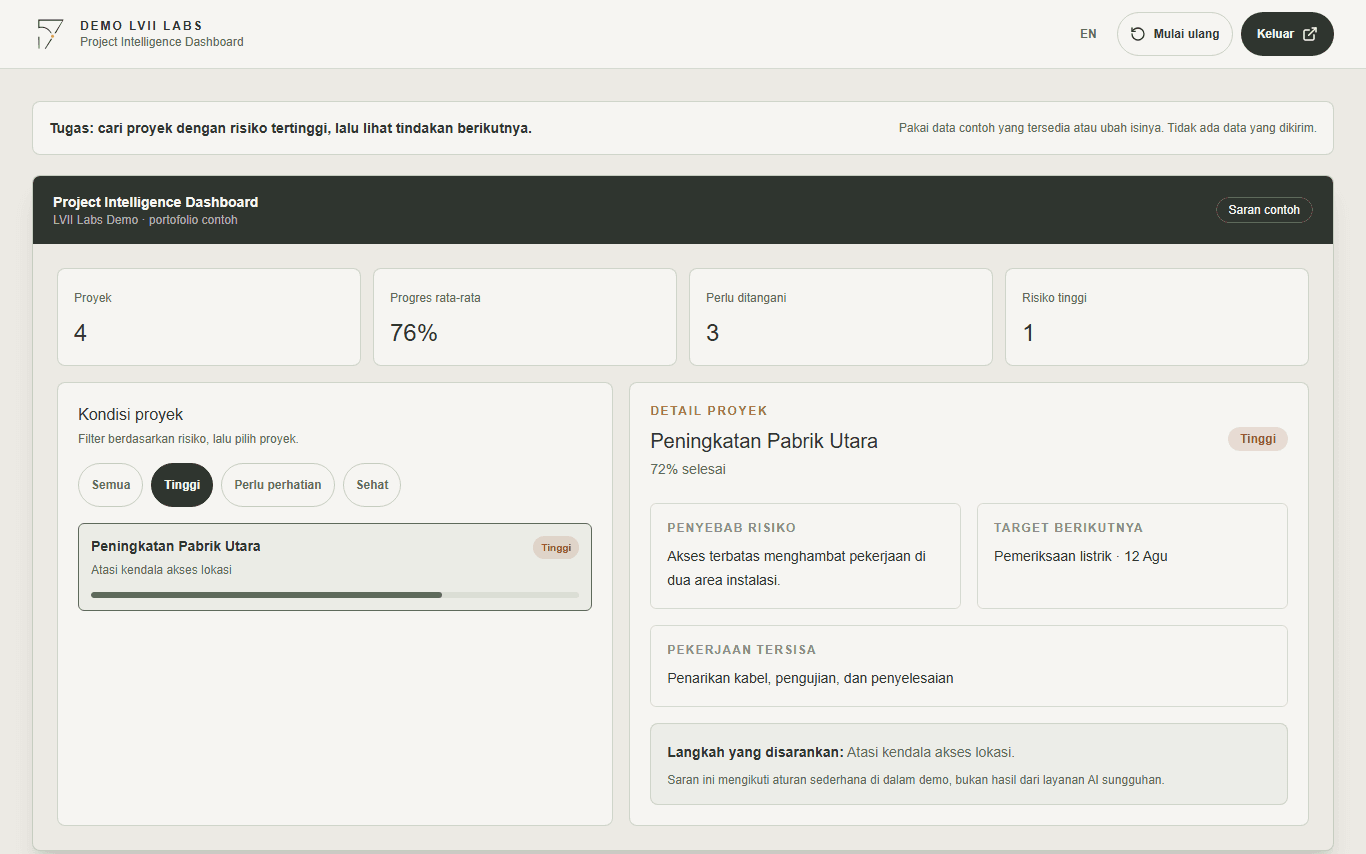Click the LVII Labs Demo · portofolio contoh subtitle
The image size is (1366, 854).
[145, 220]
